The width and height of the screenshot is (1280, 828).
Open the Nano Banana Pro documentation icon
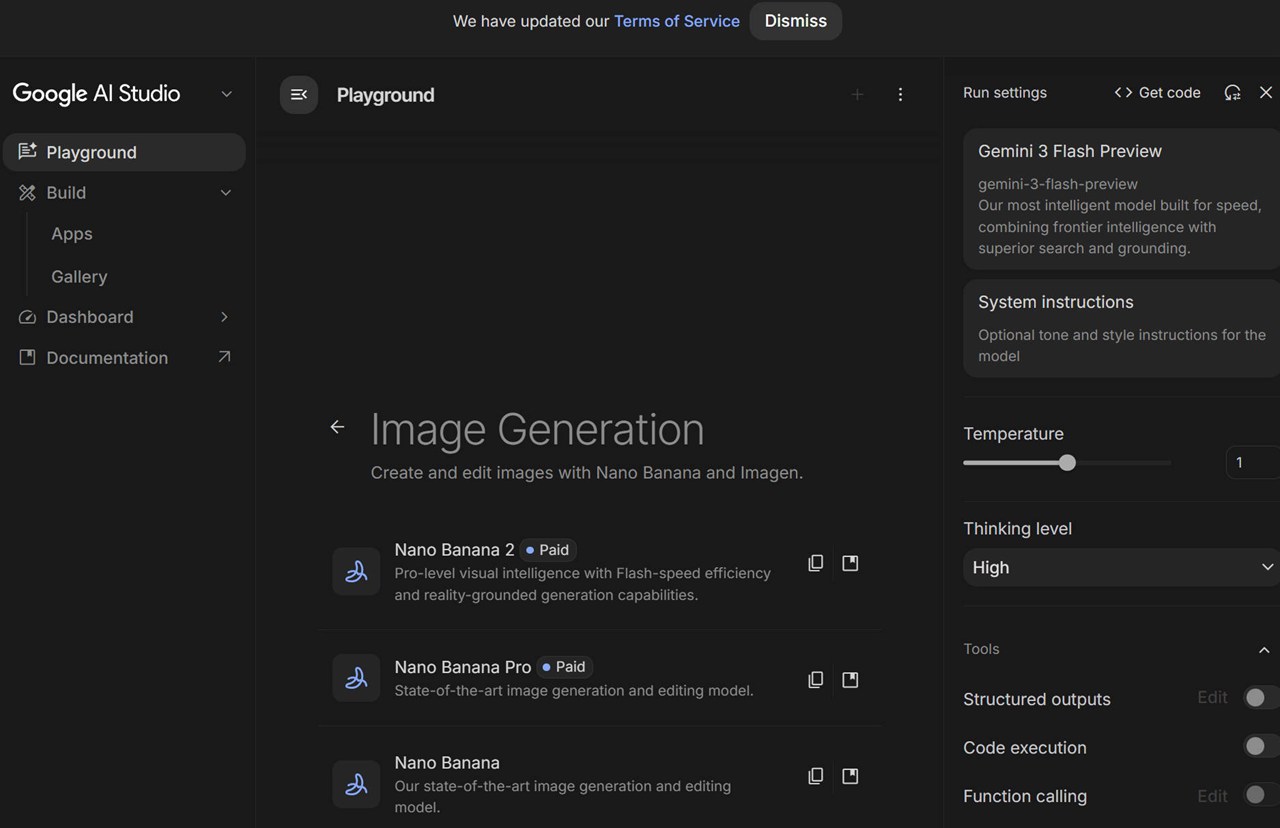pos(850,680)
